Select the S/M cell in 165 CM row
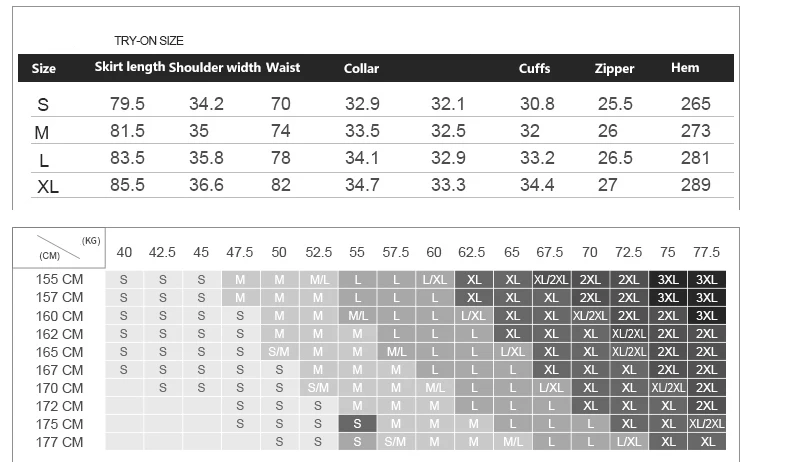 [x=279, y=352]
